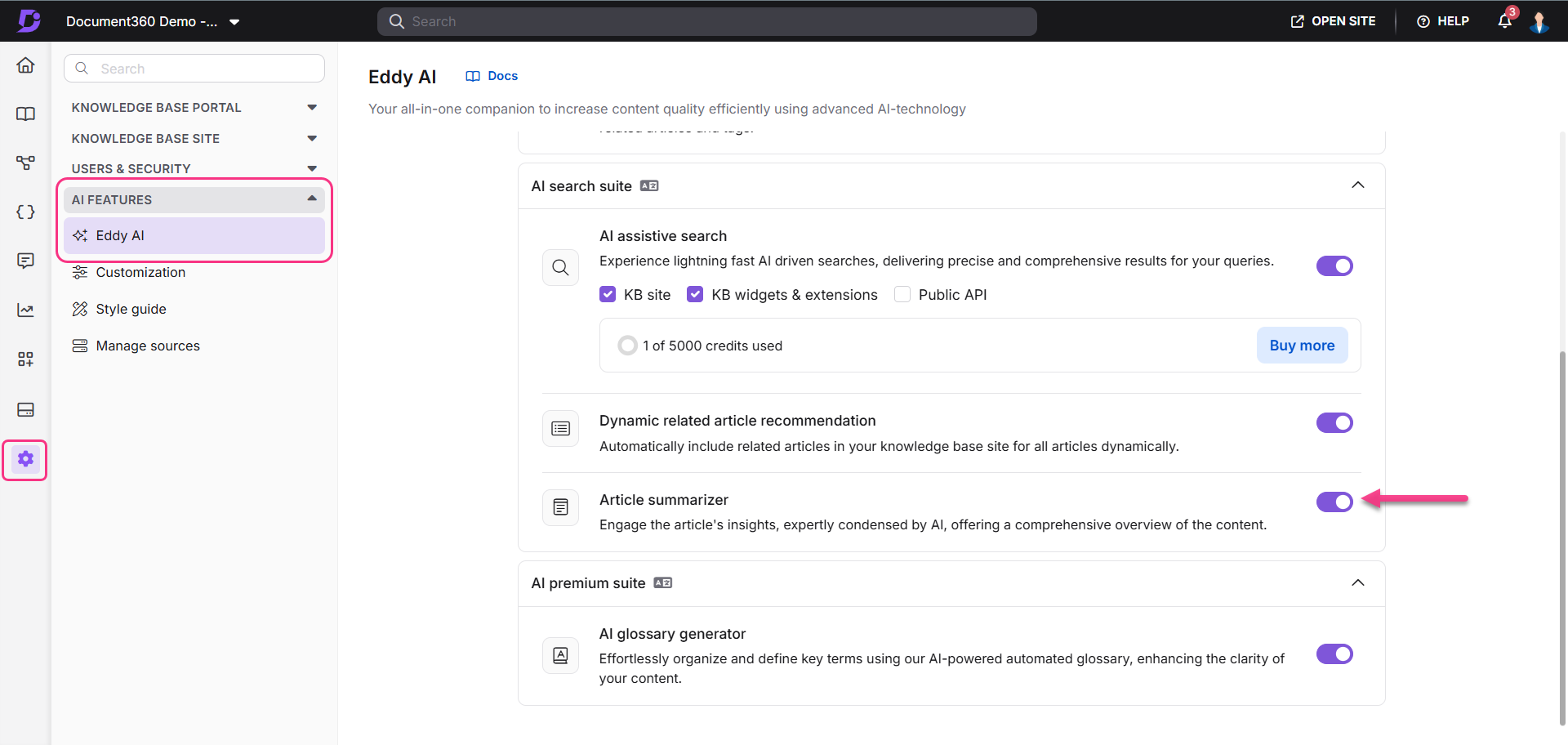Click the page vertical scrollbar
Image resolution: width=1568 pixels, height=745 pixels.
(x=1562, y=538)
